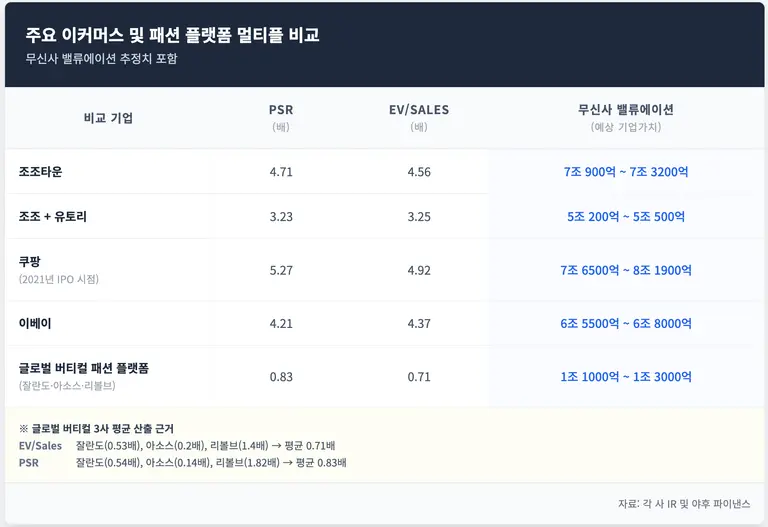
Task: Click the PSR column header
Action: pyautogui.click(x=281, y=110)
